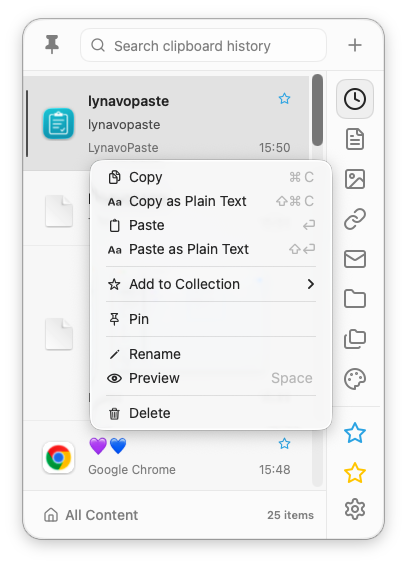Click the plus button to add new item
The height and width of the screenshot is (566, 407).
pos(355,45)
